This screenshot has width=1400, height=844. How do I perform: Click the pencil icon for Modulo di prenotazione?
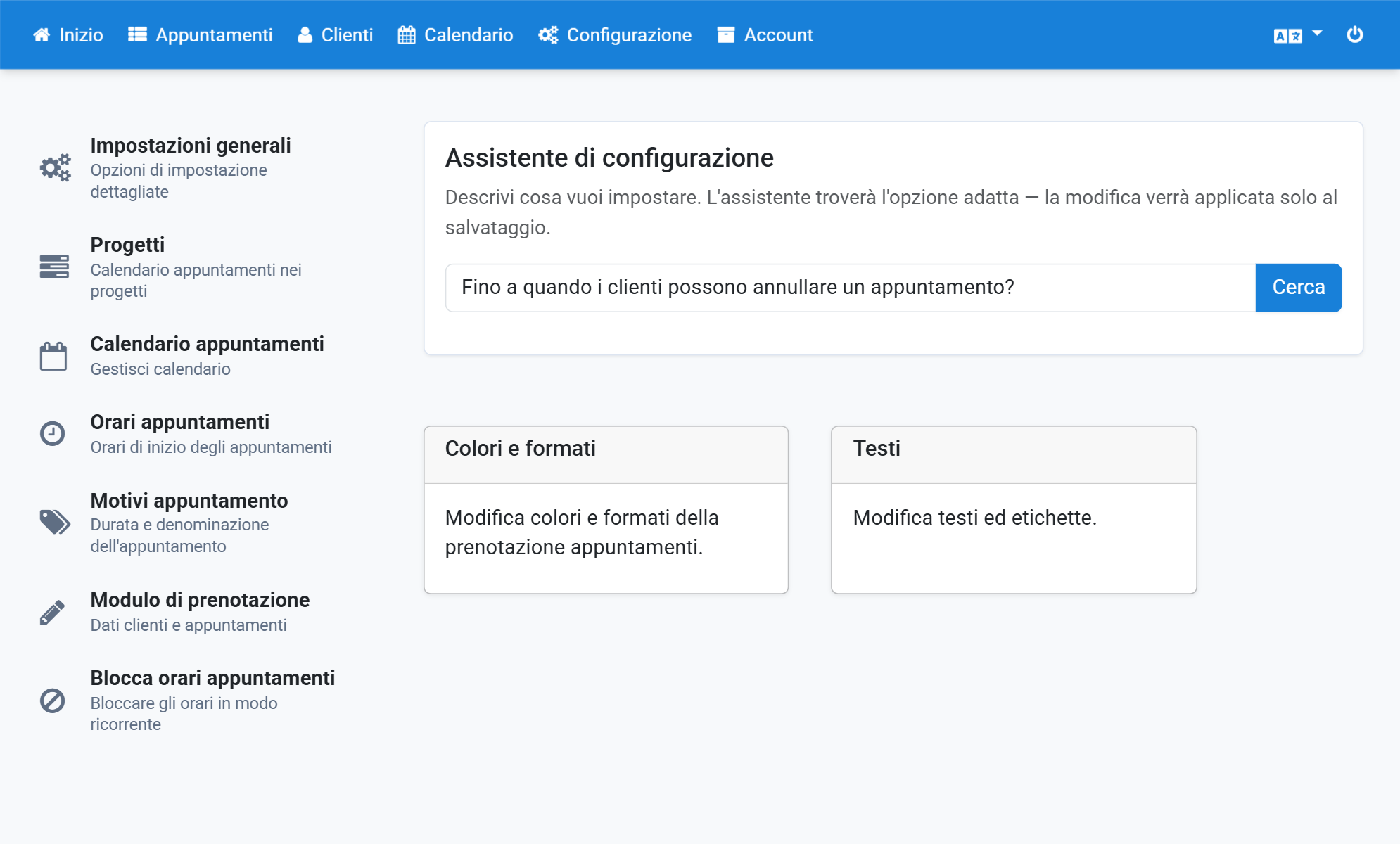[x=52, y=612]
